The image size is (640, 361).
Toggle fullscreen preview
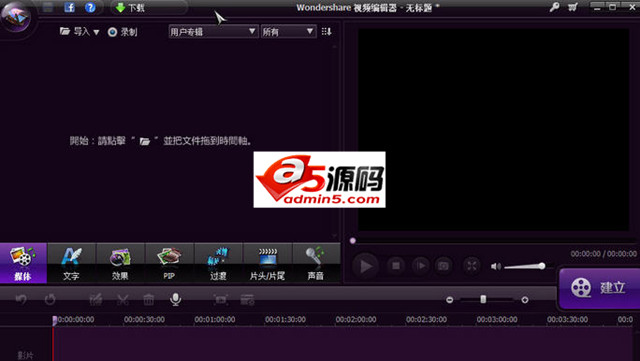(471, 266)
